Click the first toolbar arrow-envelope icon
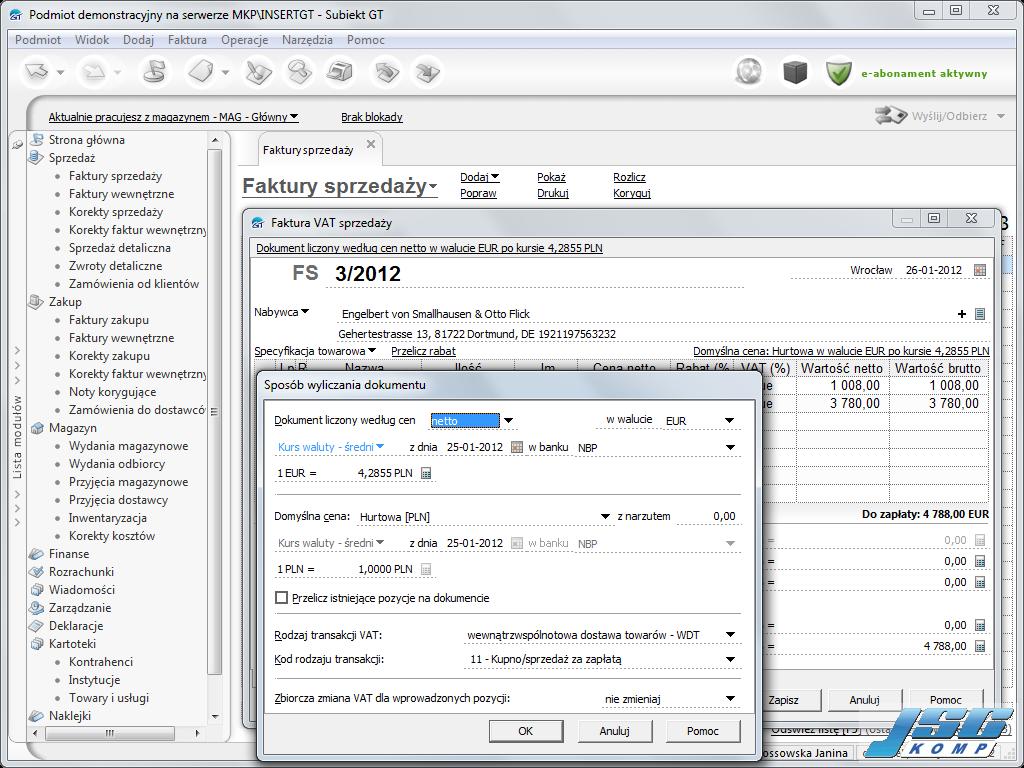 (x=37, y=72)
